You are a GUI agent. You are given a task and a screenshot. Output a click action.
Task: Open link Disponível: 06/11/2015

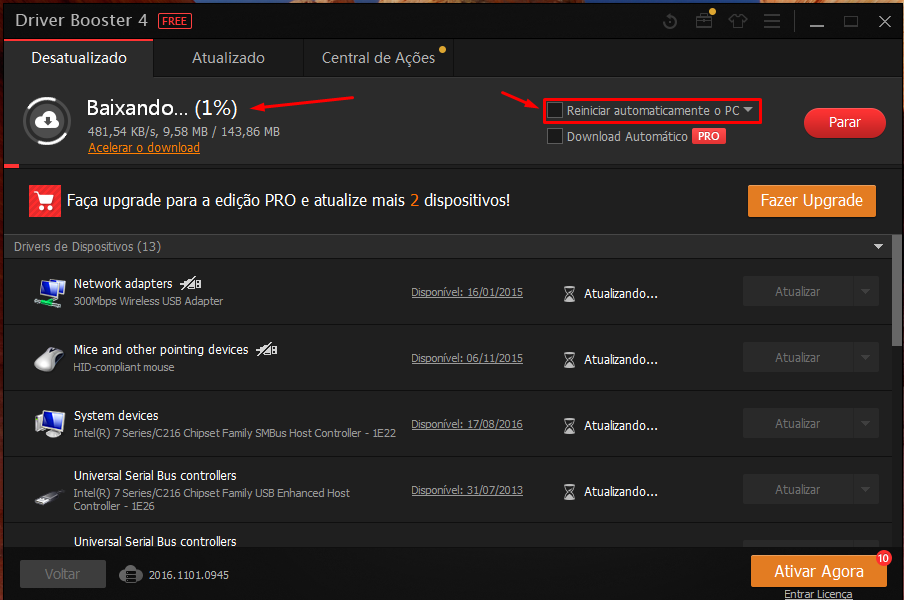click(467, 359)
